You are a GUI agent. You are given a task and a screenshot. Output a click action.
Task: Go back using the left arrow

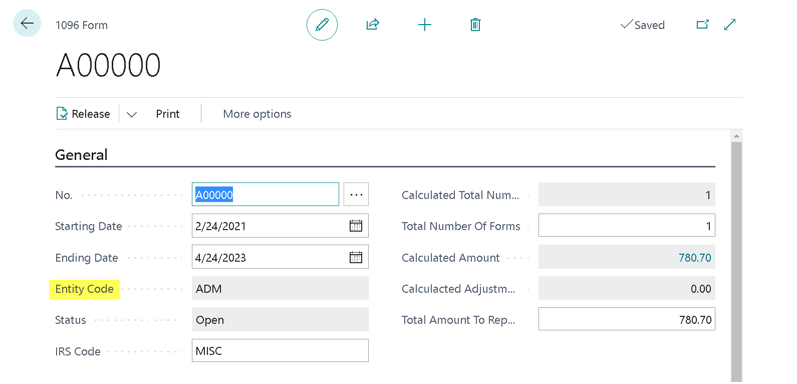pyautogui.click(x=26, y=23)
